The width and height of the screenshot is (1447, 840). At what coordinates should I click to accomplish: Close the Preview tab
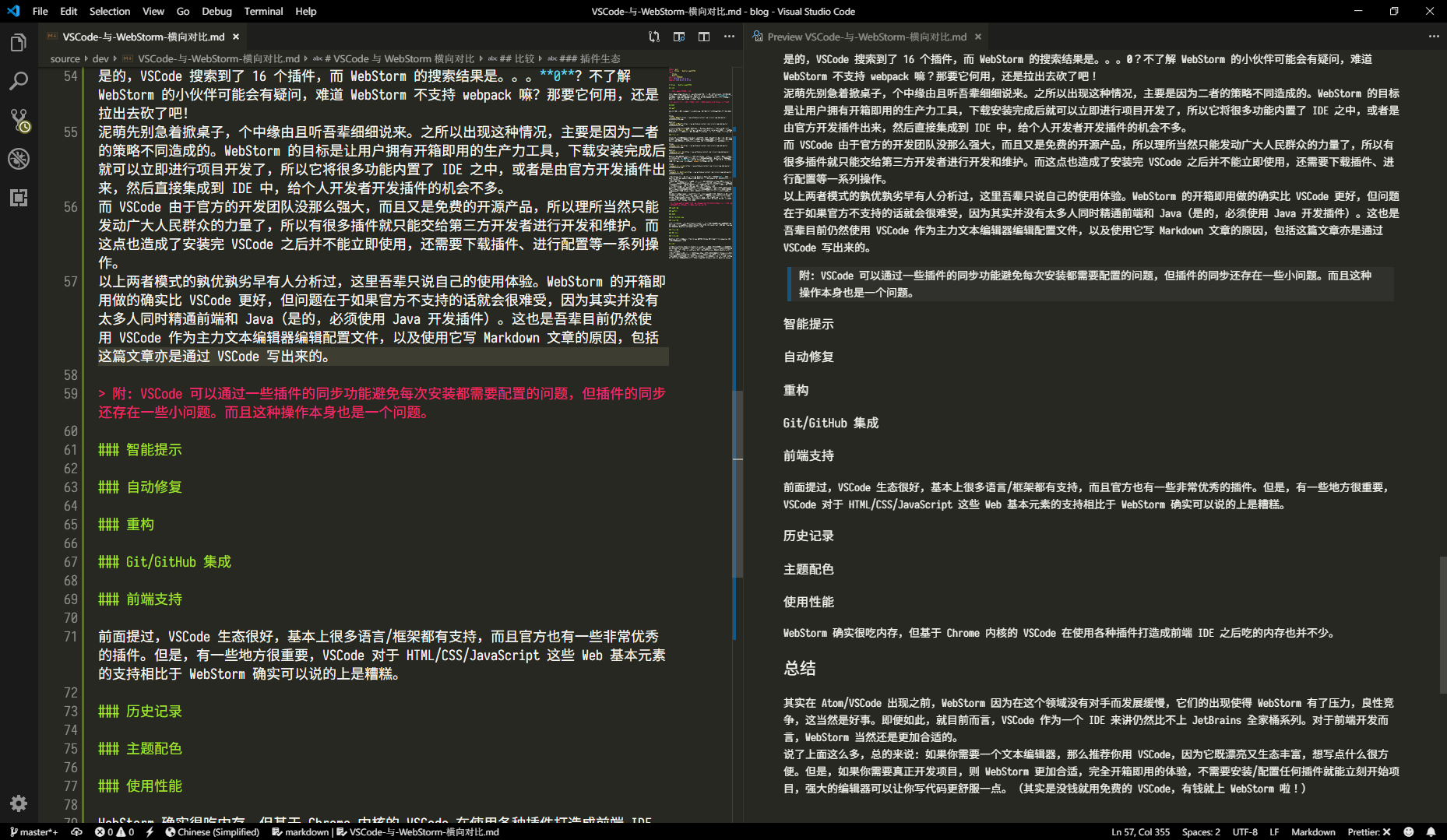coord(978,37)
